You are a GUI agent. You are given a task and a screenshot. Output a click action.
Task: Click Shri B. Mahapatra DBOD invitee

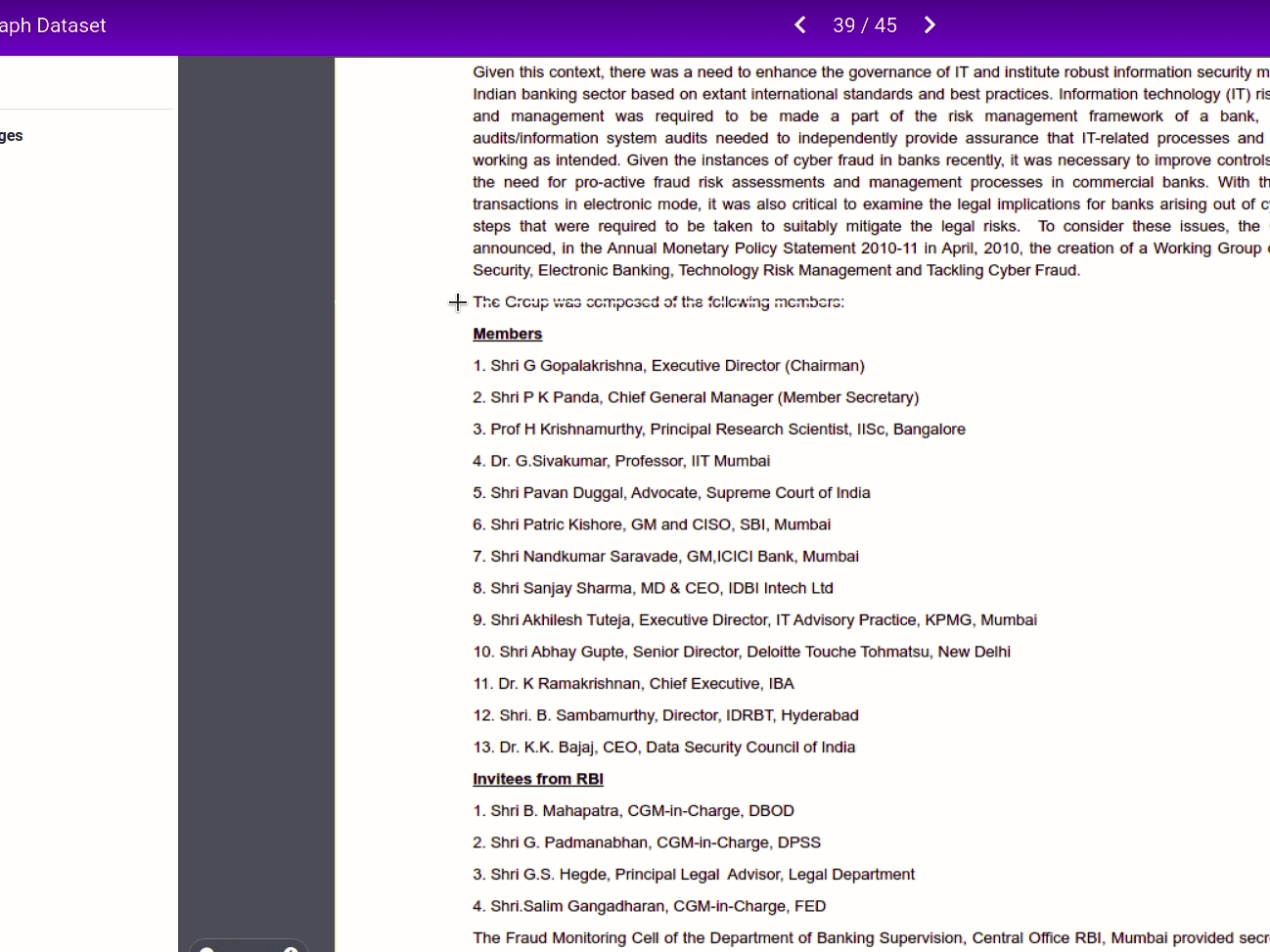tap(633, 811)
